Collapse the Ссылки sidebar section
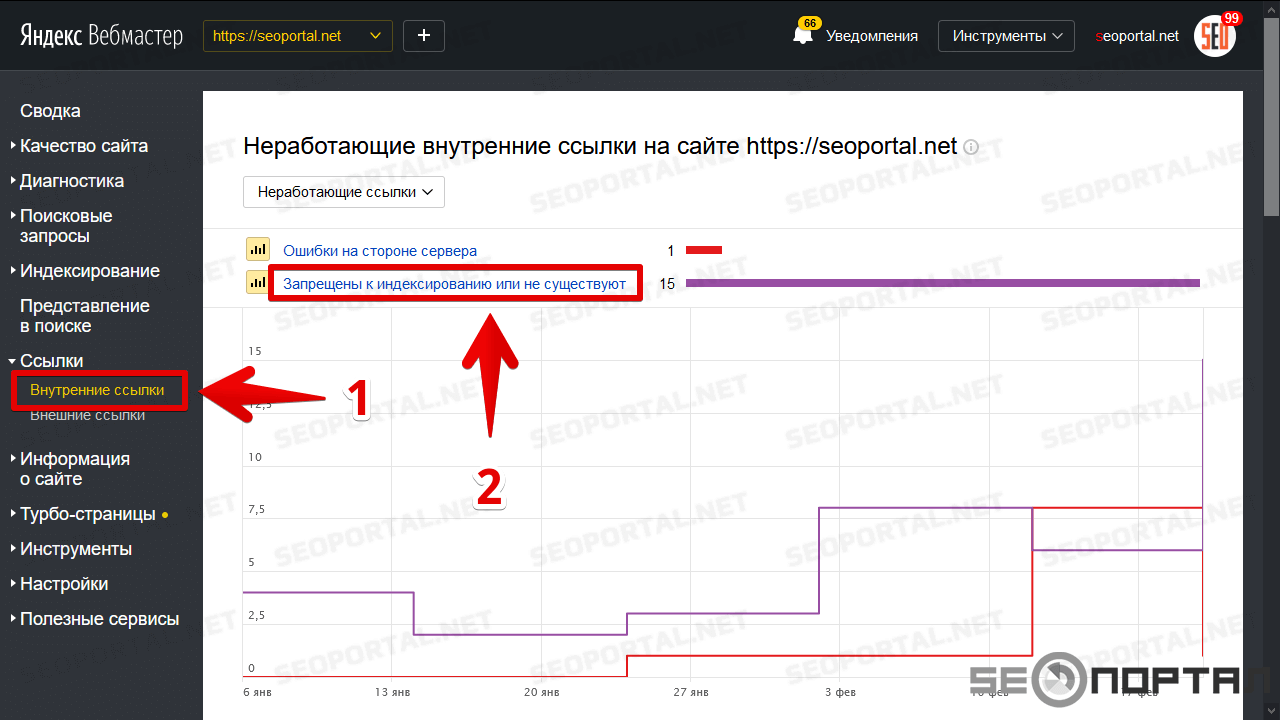The height and width of the screenshot is (720, 1280). 51,361
